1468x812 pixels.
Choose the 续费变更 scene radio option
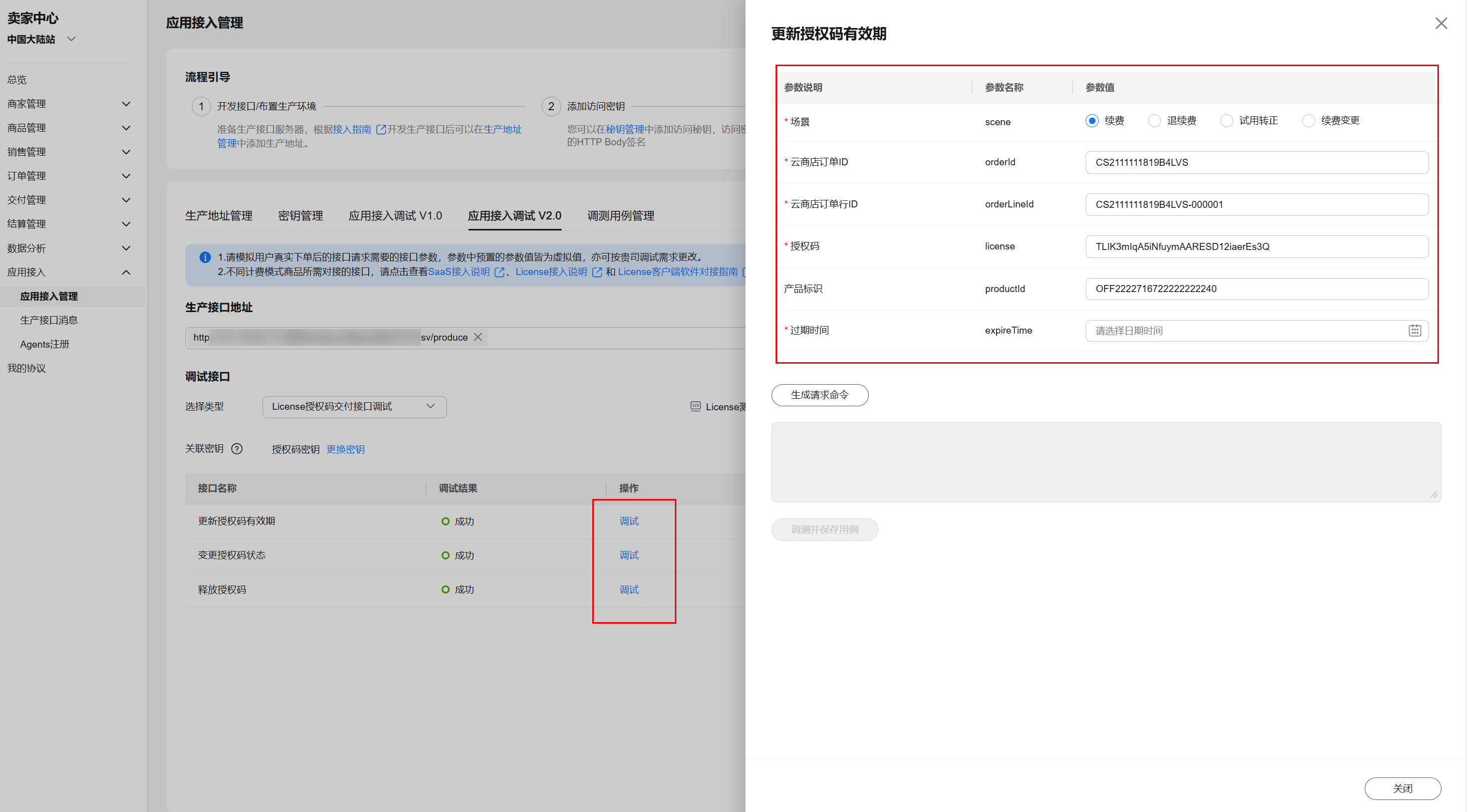point(1309,121)
